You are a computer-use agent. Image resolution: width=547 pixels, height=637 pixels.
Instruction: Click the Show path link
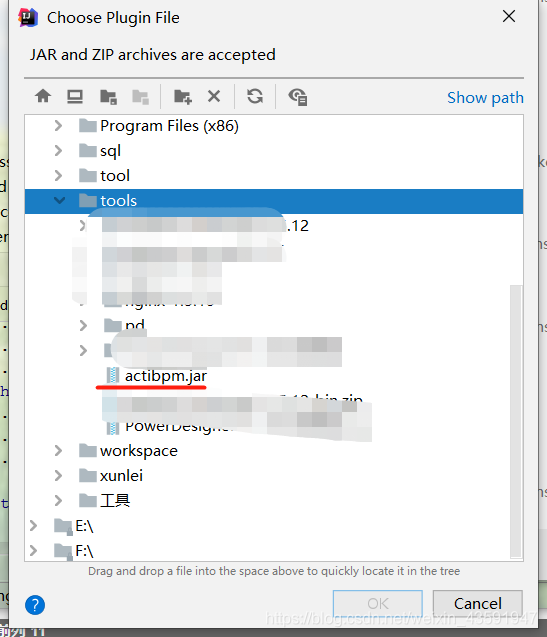tap(485, 98)
